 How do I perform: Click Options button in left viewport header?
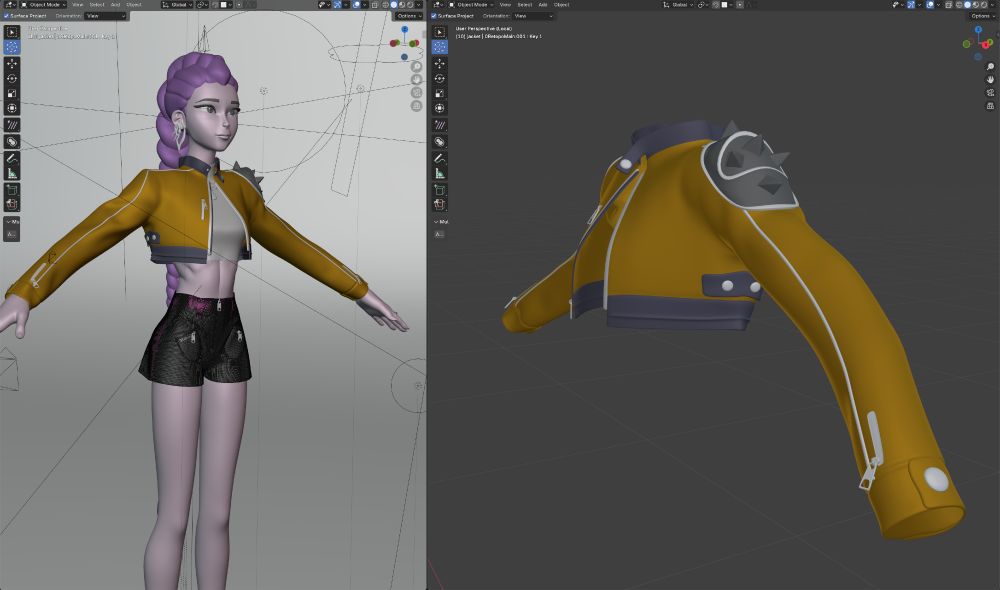click(407, 16)
